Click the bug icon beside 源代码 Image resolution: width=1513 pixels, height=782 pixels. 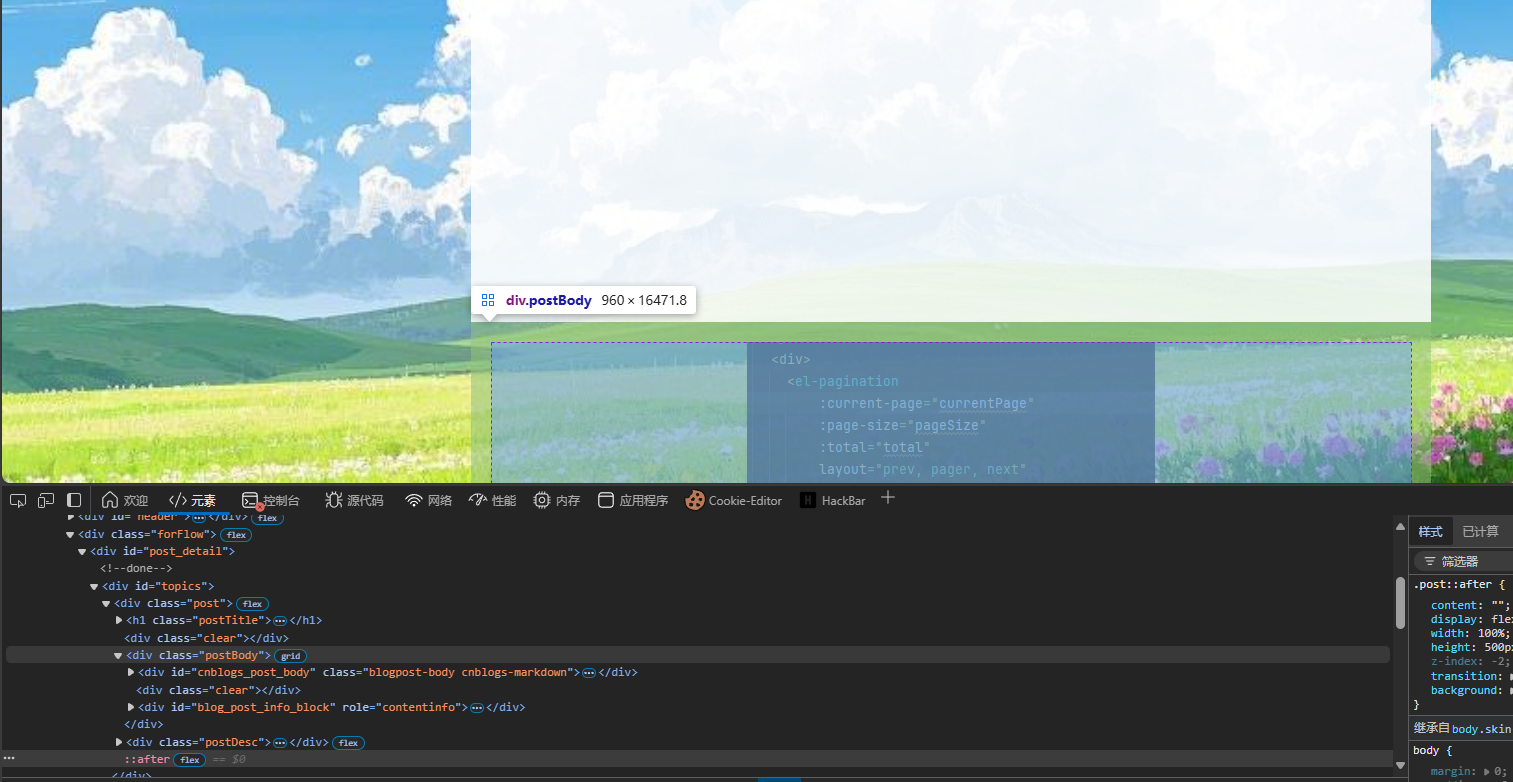pos(333,500)
